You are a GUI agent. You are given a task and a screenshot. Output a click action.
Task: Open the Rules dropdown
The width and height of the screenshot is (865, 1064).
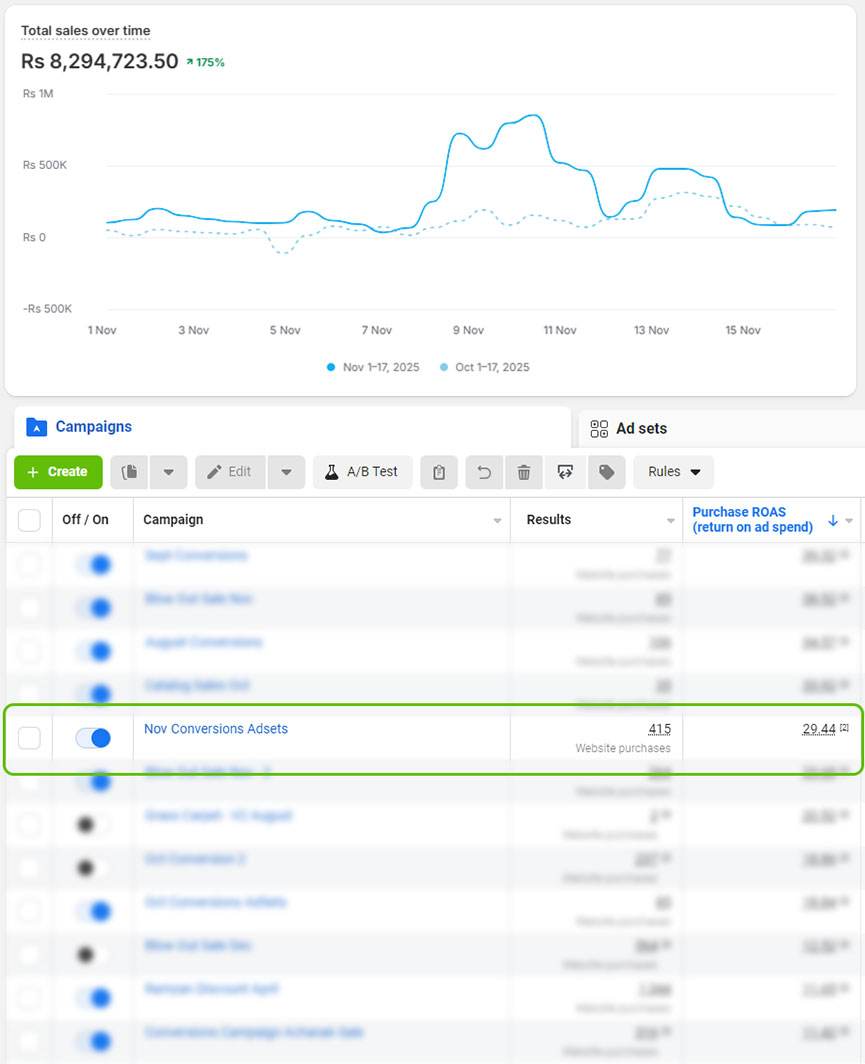click(672, 472)
